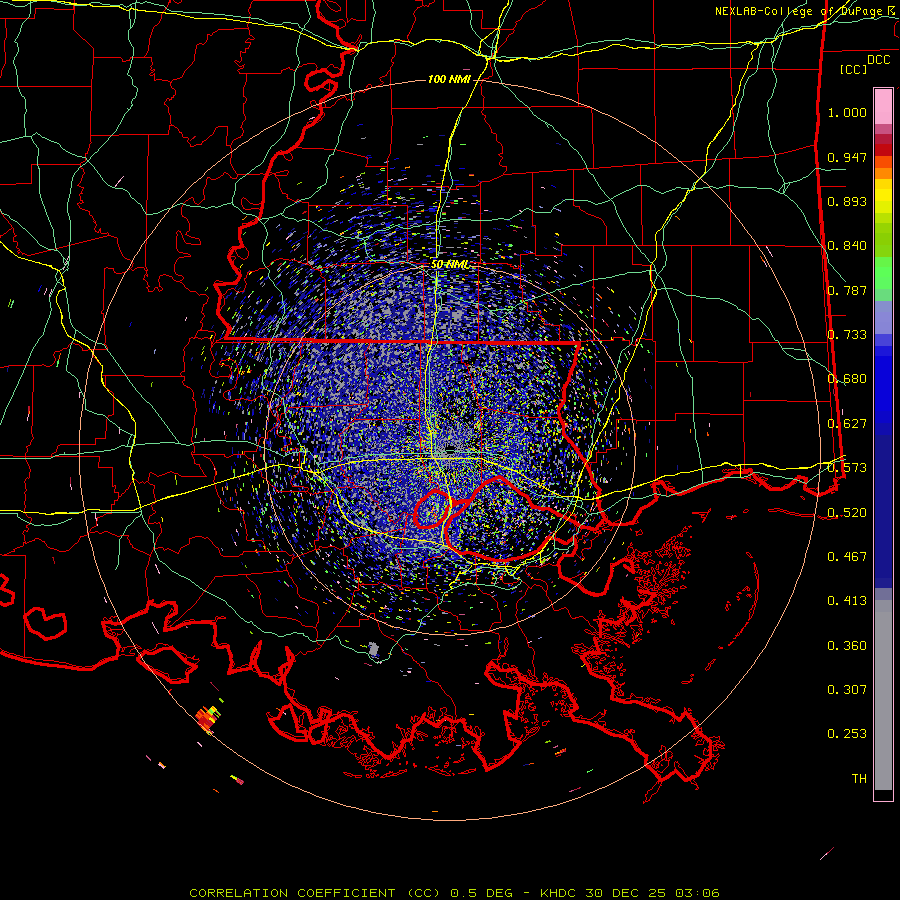Click the 0.840 value on the color scale
900x900 pixels.
coord(847,246)
